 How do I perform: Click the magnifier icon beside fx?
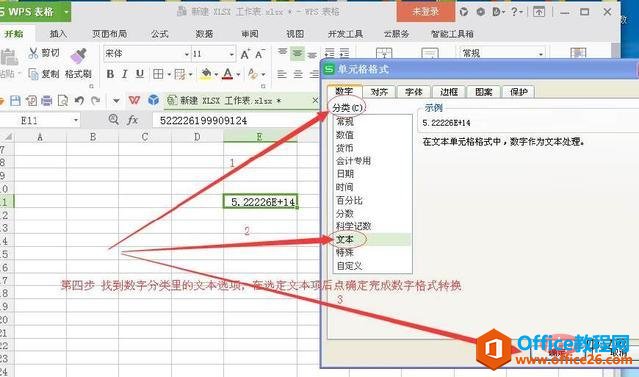pyautogui.click(x=114, y=120)
